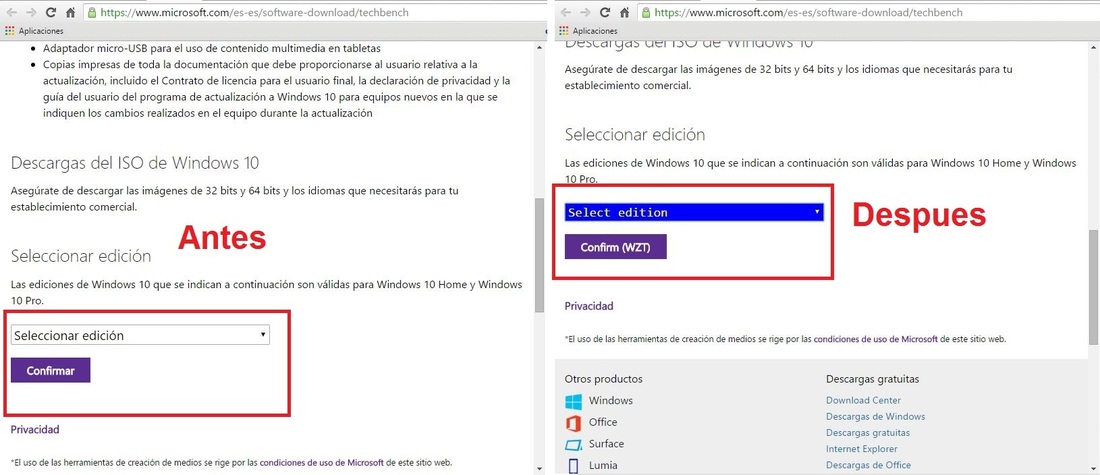Image resolution: width=1100 pixels, height=475 pixels.
Task: Click the left browser's URL address field
Action: 314,13
